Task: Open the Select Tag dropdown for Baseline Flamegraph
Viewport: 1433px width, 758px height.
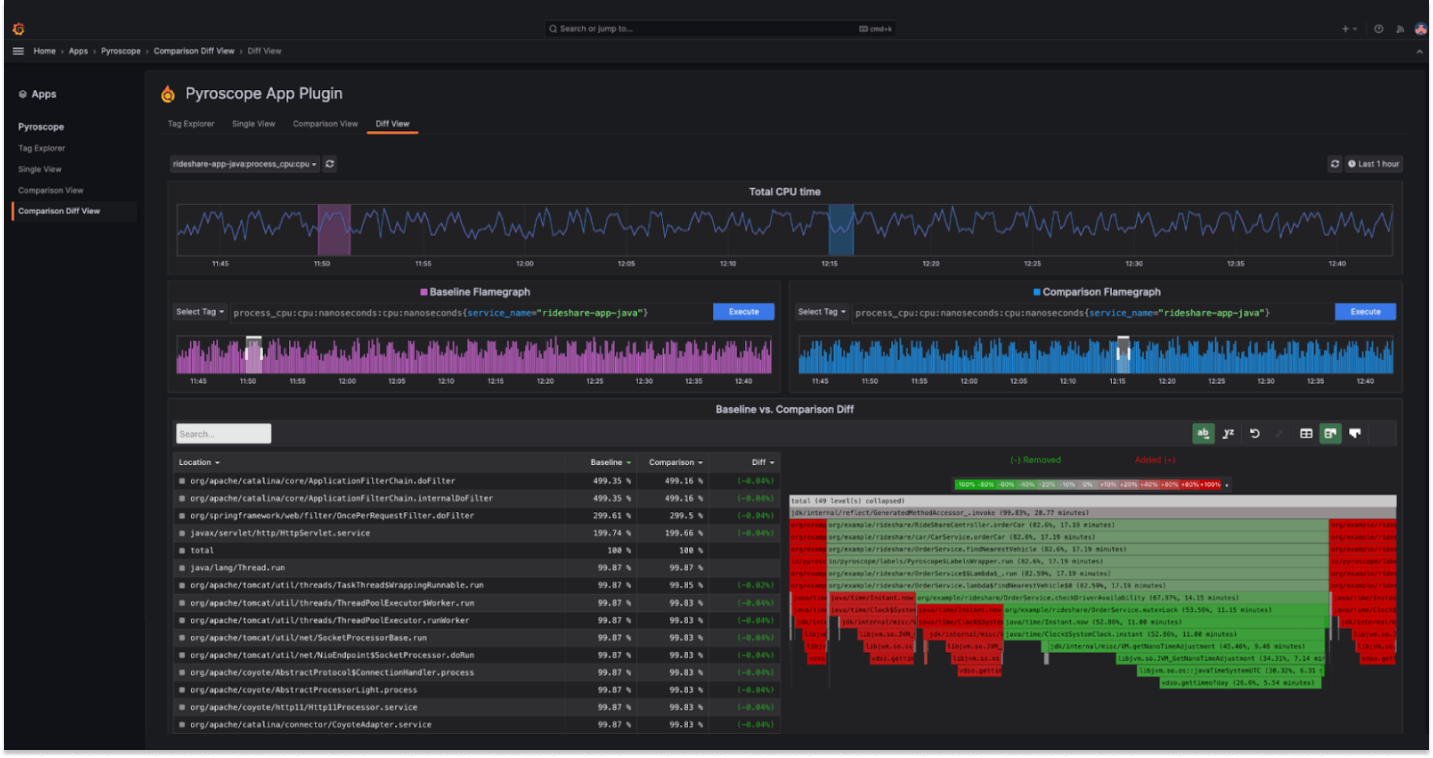Action: tap(199, 311)
